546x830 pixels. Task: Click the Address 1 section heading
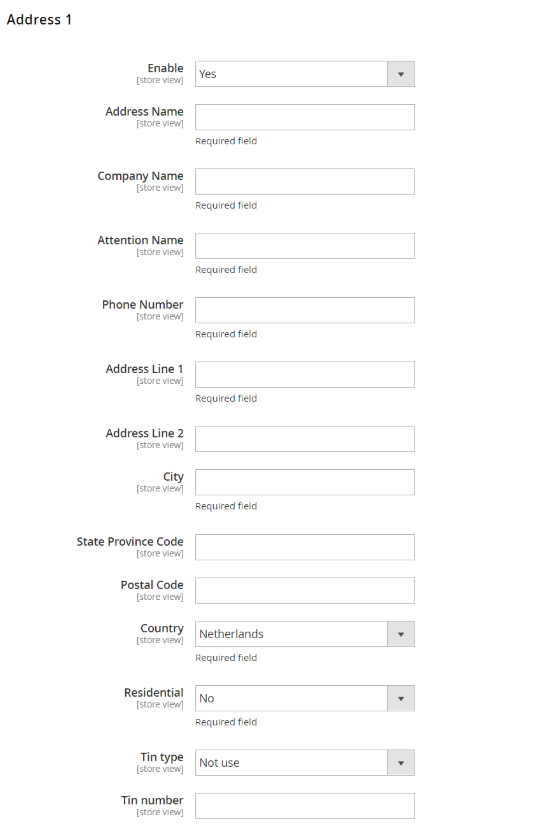[x=39, y=20]
